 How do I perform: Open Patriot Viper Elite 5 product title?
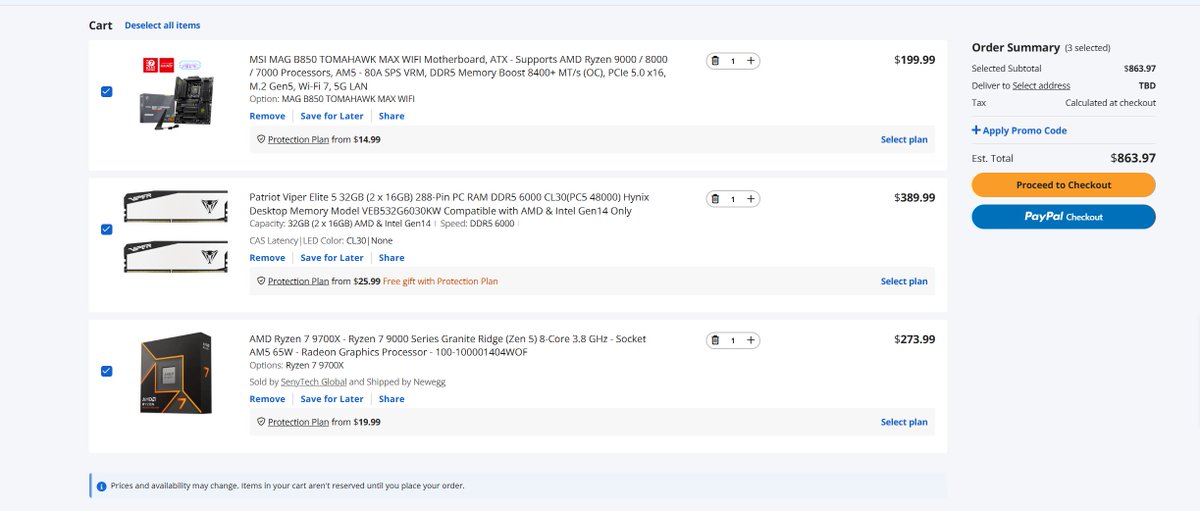[449, 204]
